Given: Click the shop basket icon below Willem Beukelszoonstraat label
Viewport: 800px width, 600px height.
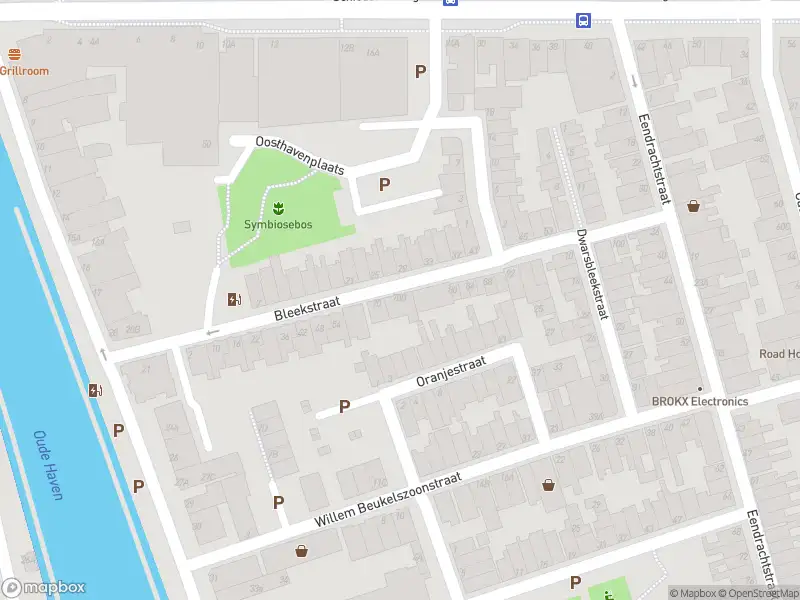Looking at the screenshot, I should 301,550.
